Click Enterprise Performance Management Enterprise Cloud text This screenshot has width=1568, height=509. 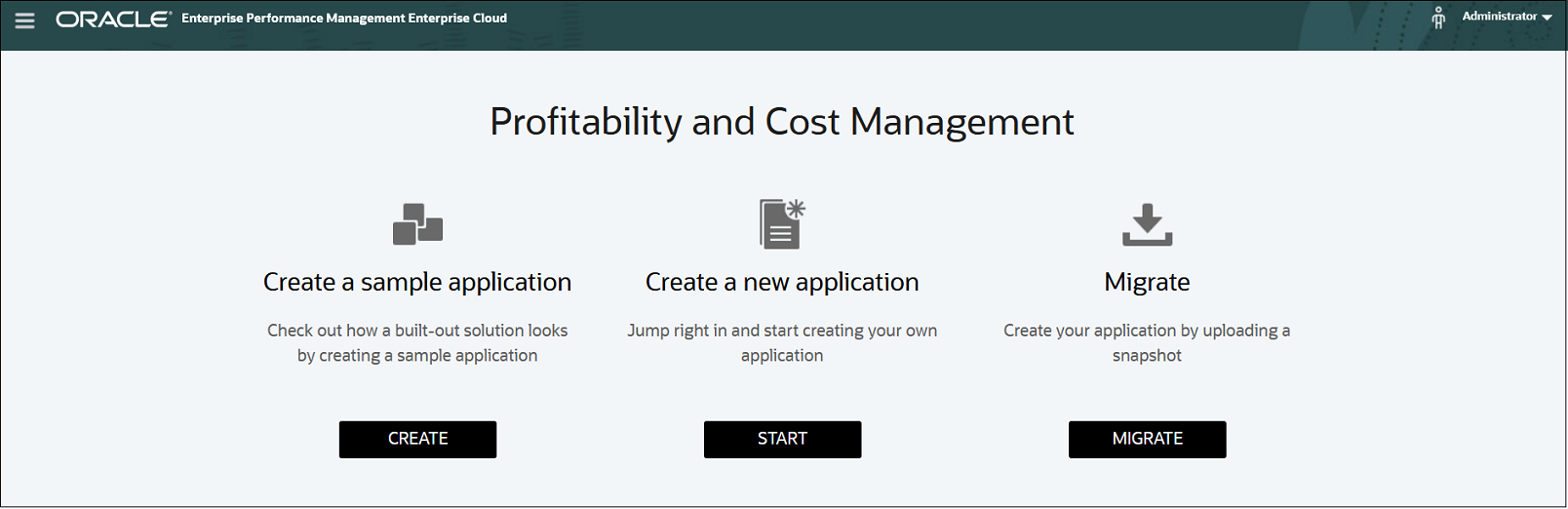pos(344,18)
